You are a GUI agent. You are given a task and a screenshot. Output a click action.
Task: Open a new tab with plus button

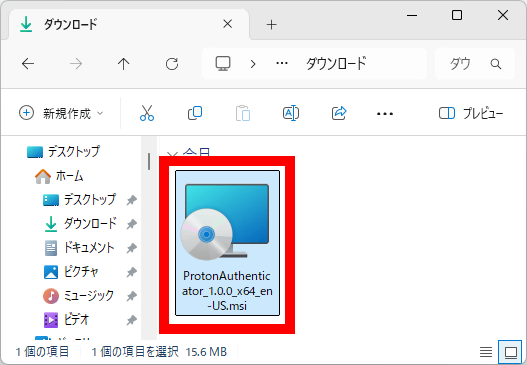pos(271,25)
